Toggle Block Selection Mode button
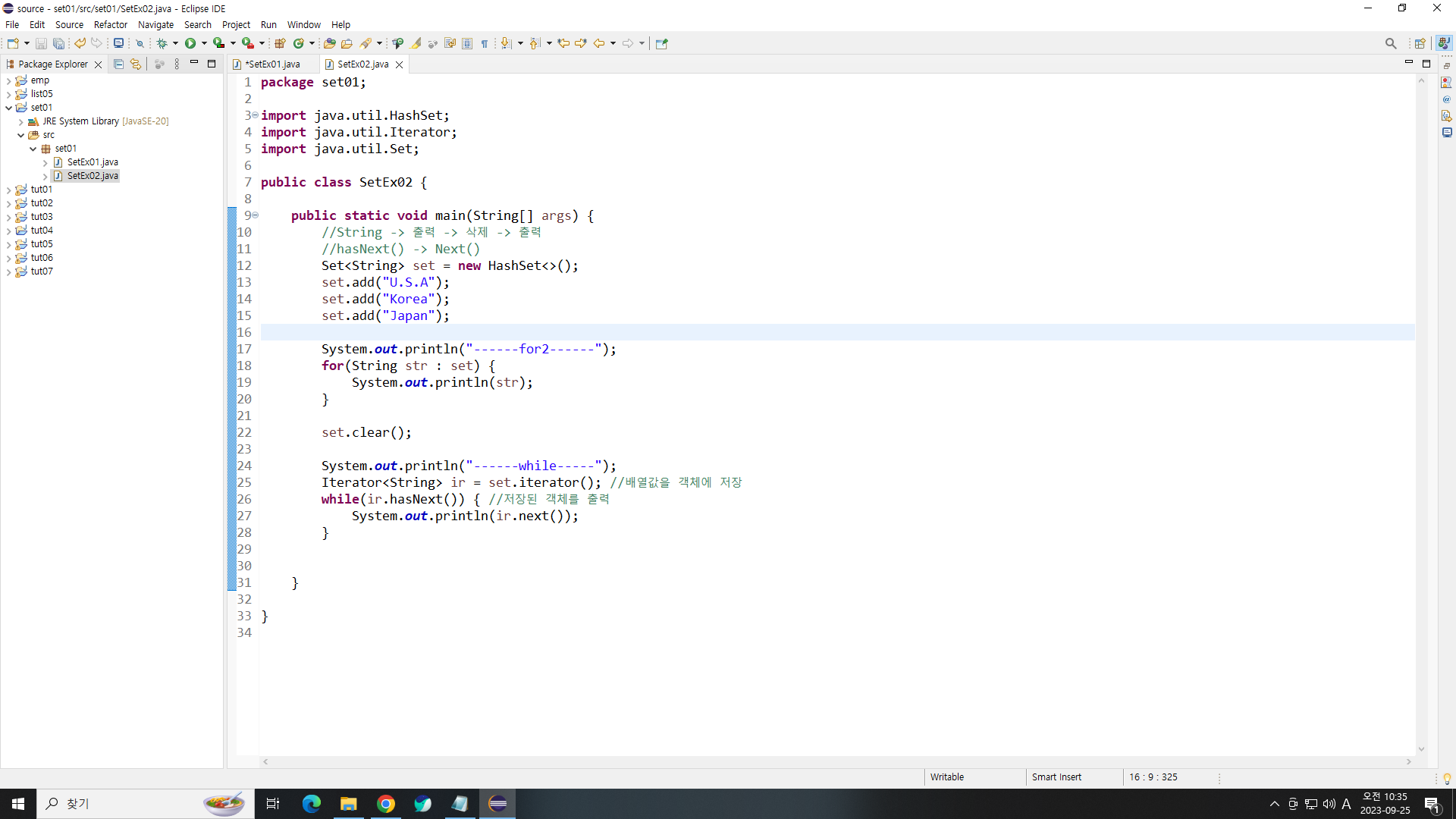Screen dimensions: 1456x819 click(x=467, y=43)
